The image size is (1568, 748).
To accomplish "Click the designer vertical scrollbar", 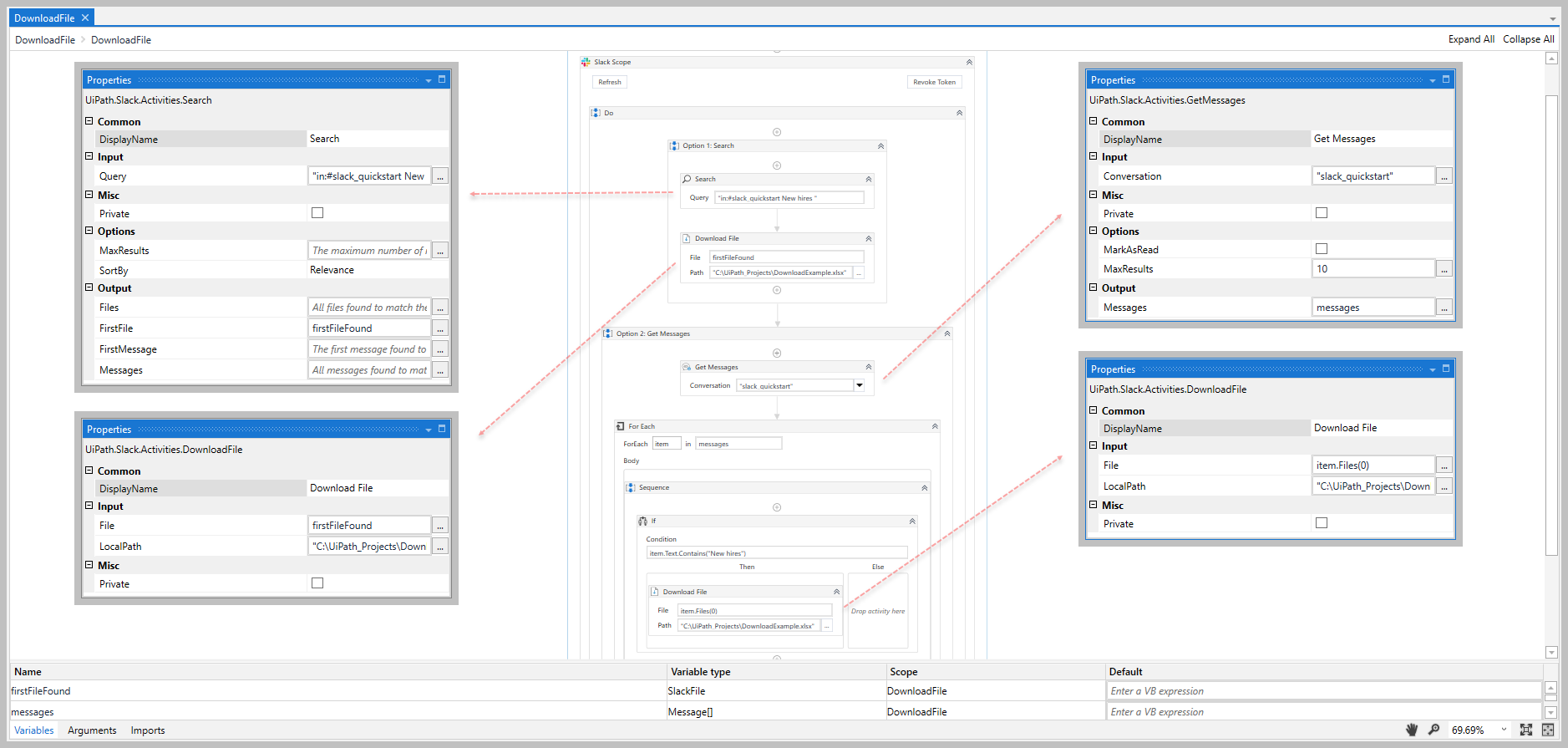I will coord(1551,326).
